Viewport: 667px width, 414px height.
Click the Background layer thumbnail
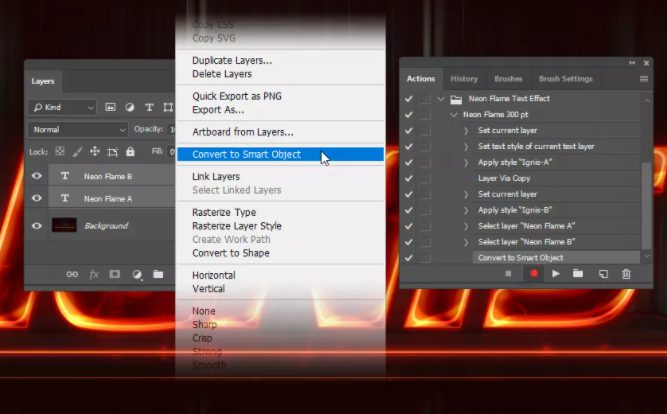click(64, 226)
